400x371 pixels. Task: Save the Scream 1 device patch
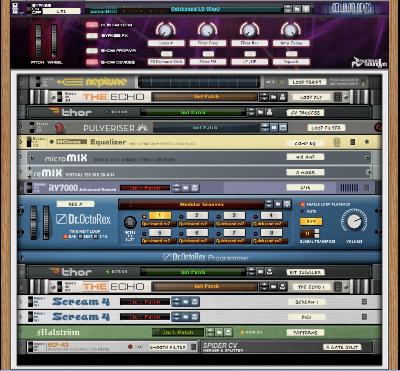pos(195,302)
